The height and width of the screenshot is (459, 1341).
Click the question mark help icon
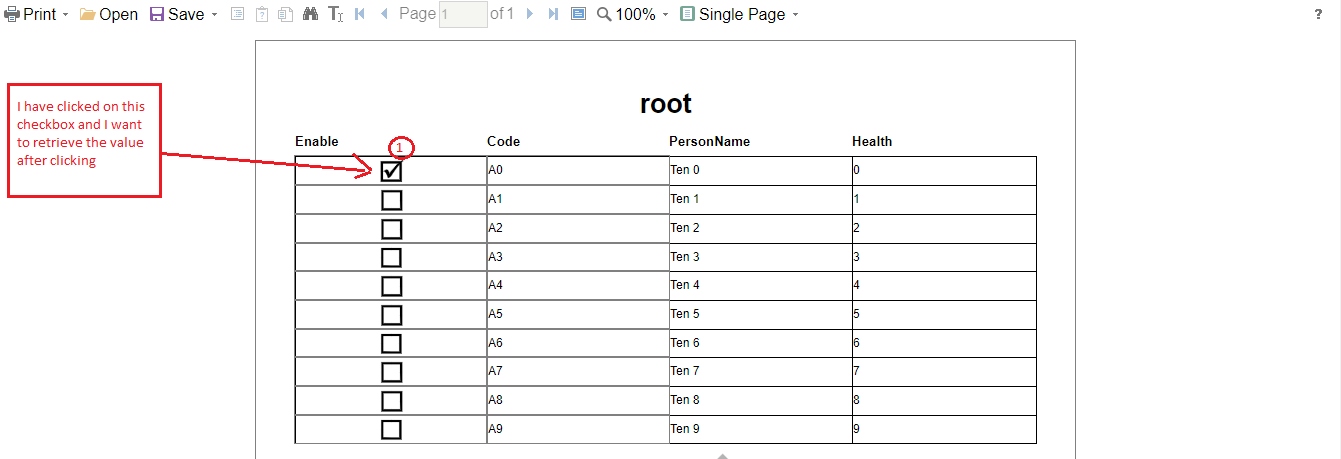(x=1318, y=14)
